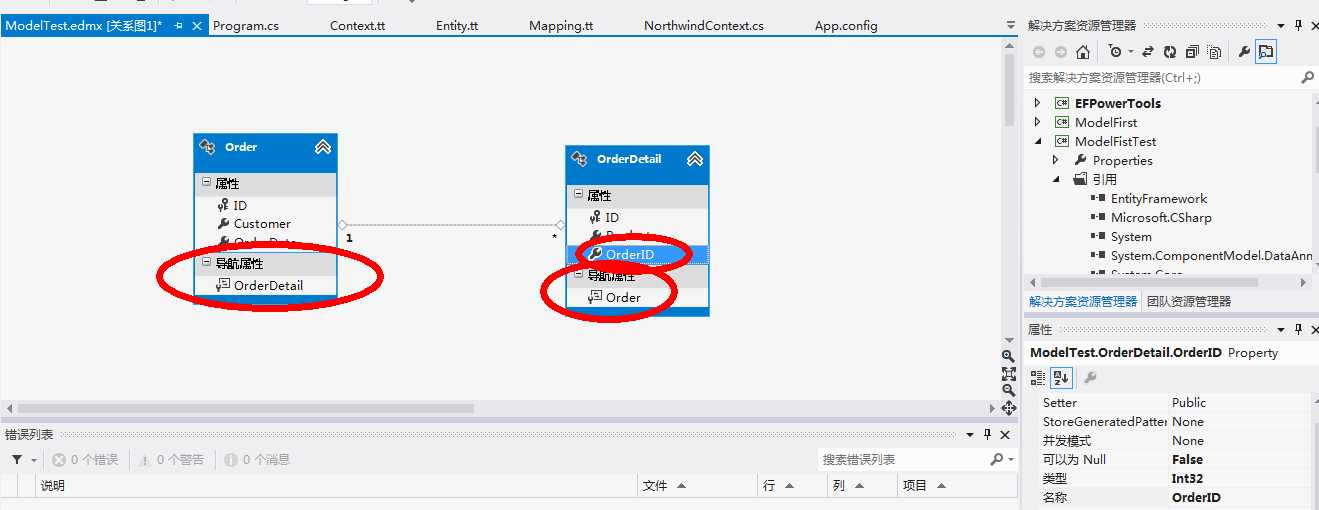Click the Back arrow in Solution Explorer toolbar
The height and width of the screenshot is (510, 1319).
tap(1039, 52)
